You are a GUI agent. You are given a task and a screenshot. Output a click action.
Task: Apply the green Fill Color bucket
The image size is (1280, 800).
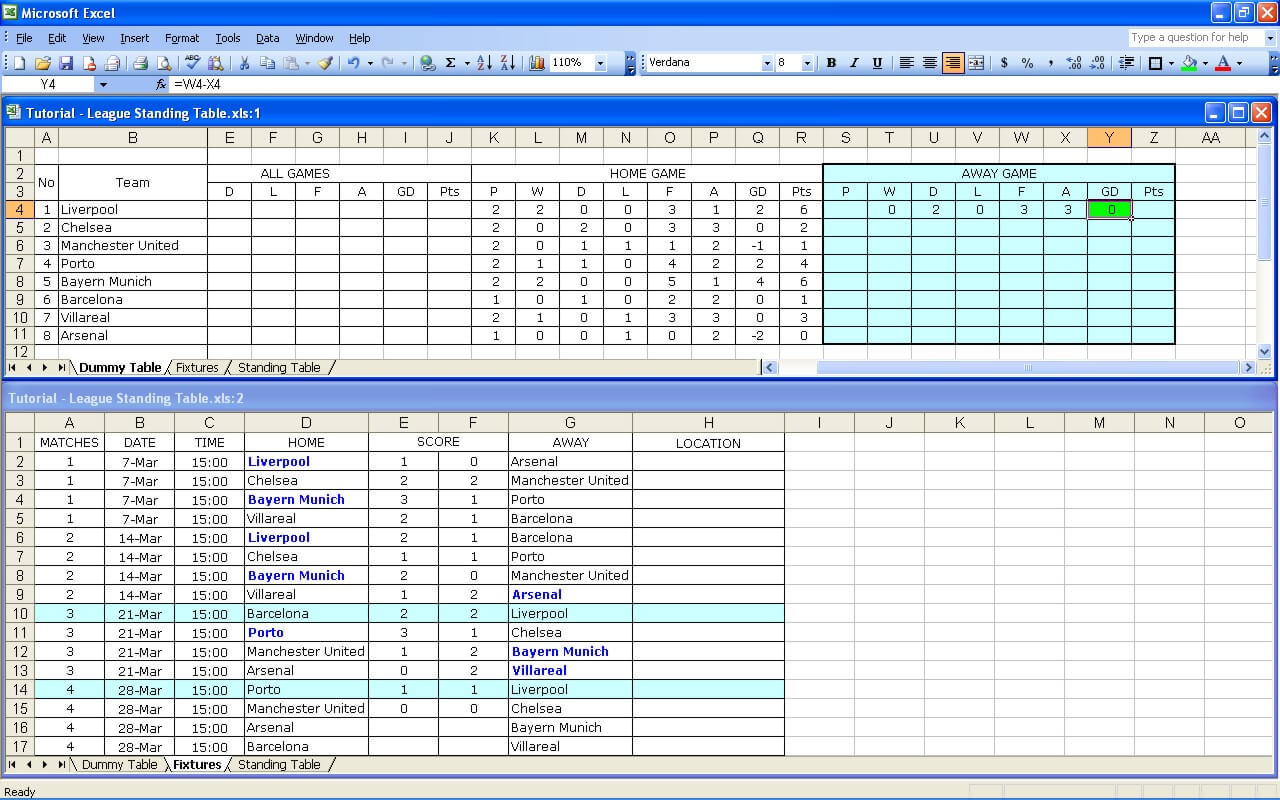click(1188, 63)
